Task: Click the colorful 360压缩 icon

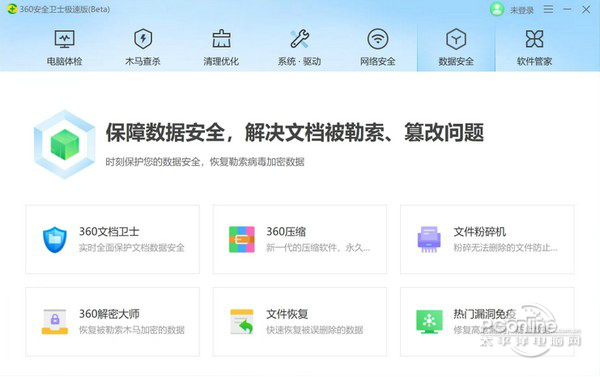Action: tap(241, 240)
